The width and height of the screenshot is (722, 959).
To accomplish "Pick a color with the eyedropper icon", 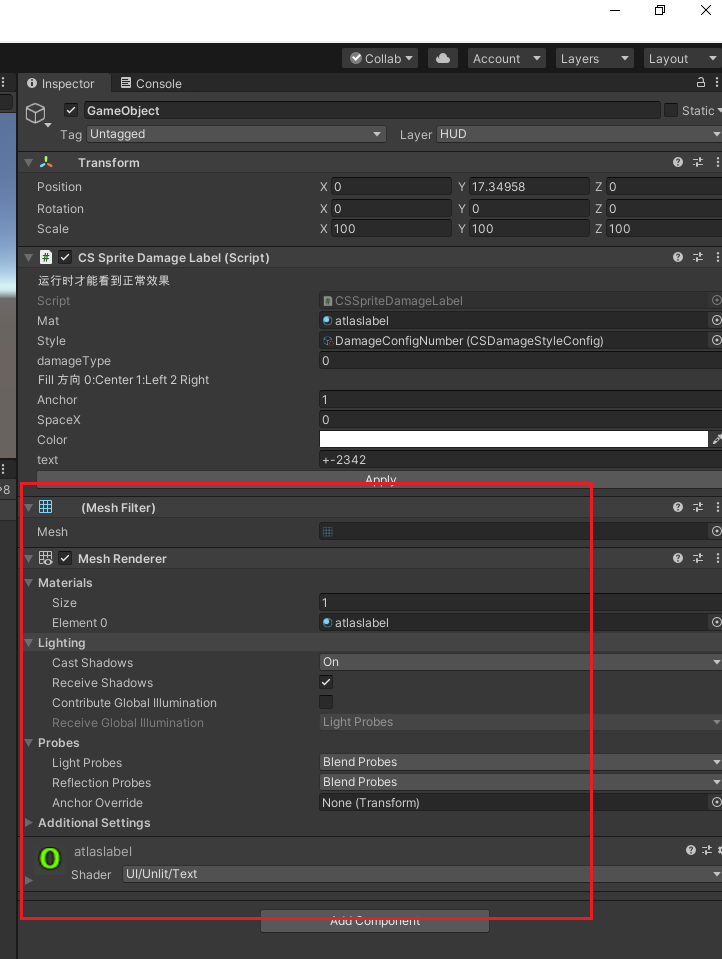I will 716,439.
